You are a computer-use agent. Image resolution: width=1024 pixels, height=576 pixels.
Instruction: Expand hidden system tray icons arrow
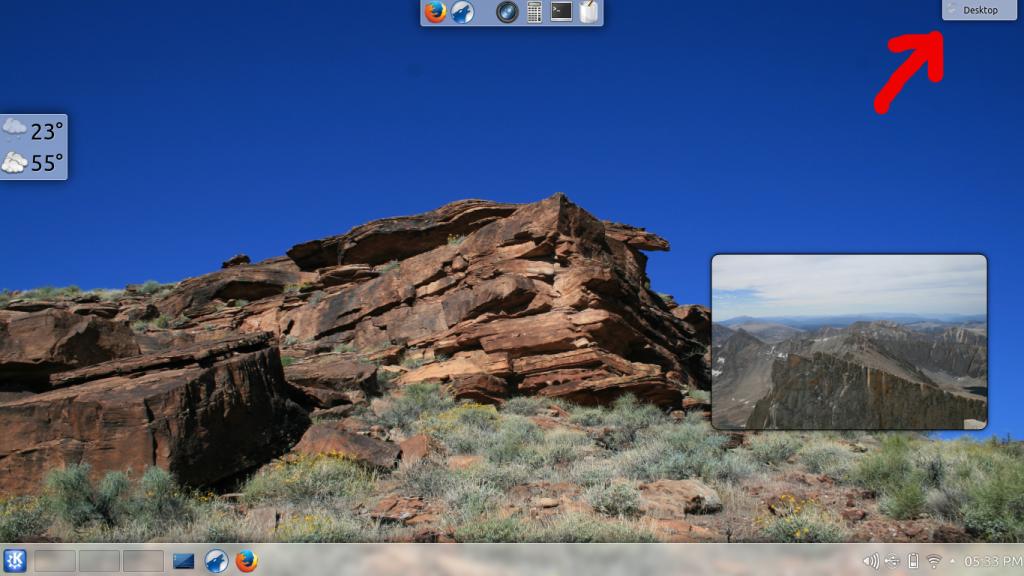tap(952, 561)
